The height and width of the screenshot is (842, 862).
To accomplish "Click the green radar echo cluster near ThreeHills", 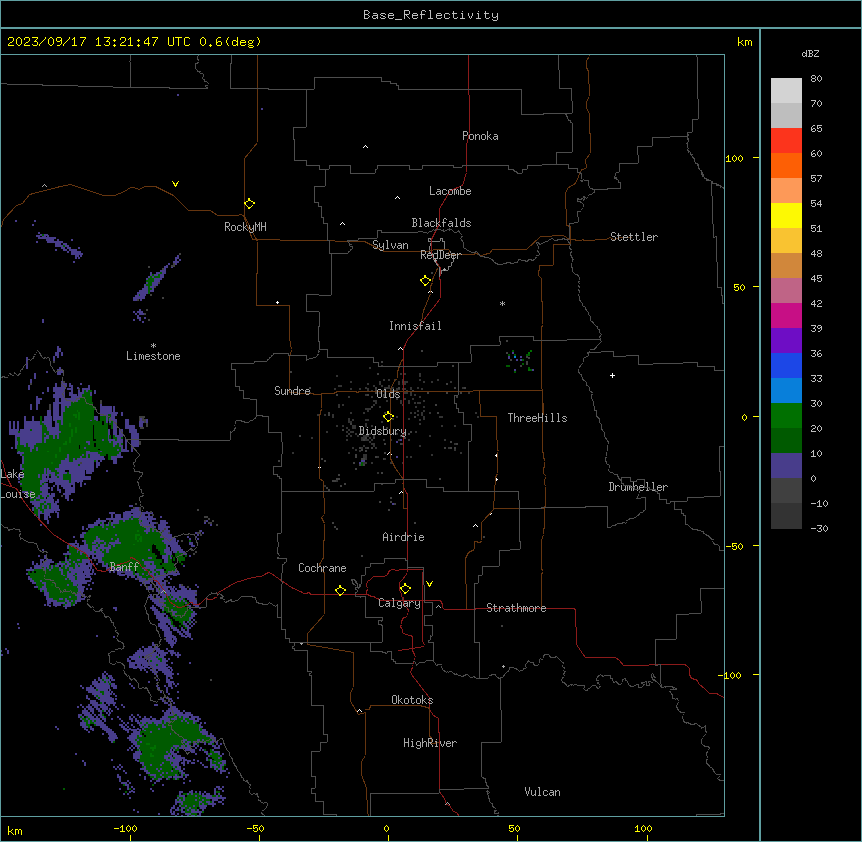I will (x=520, y=361).
